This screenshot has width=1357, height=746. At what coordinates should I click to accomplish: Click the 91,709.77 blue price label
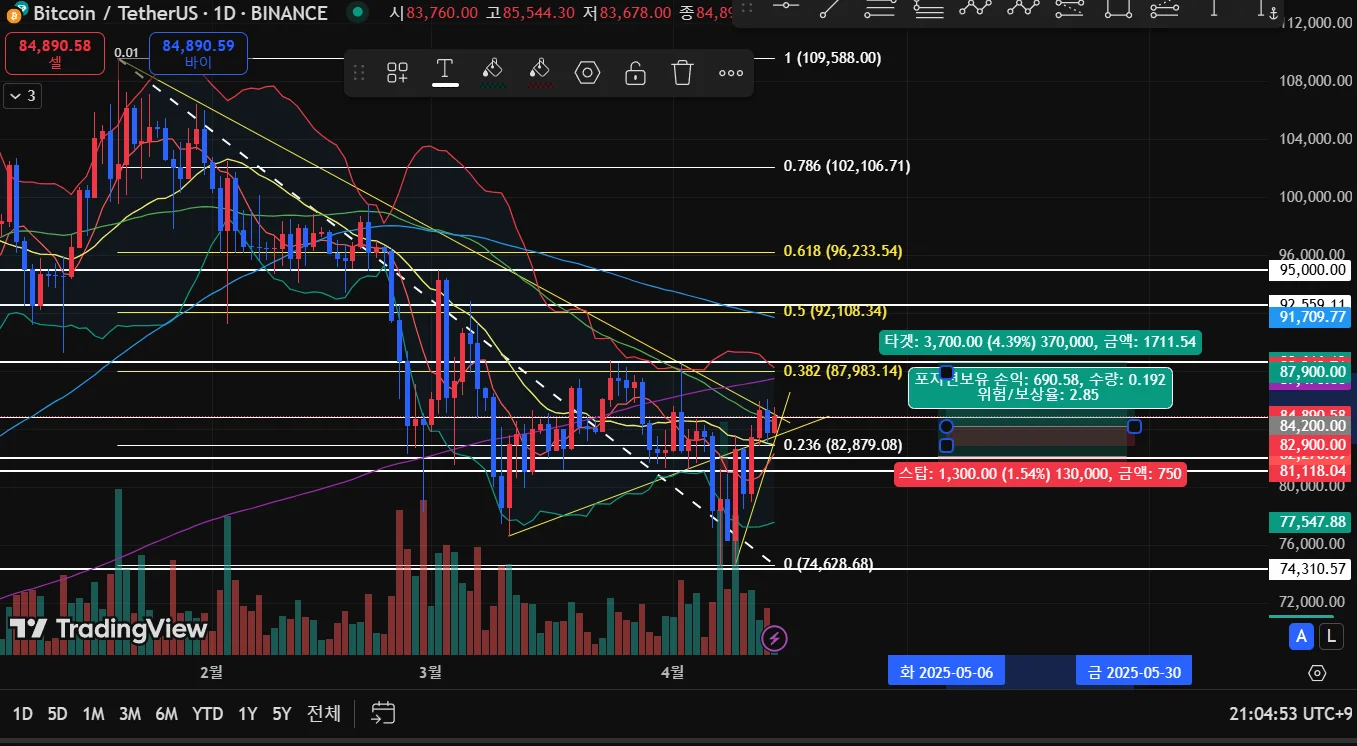click(1309, 317)
